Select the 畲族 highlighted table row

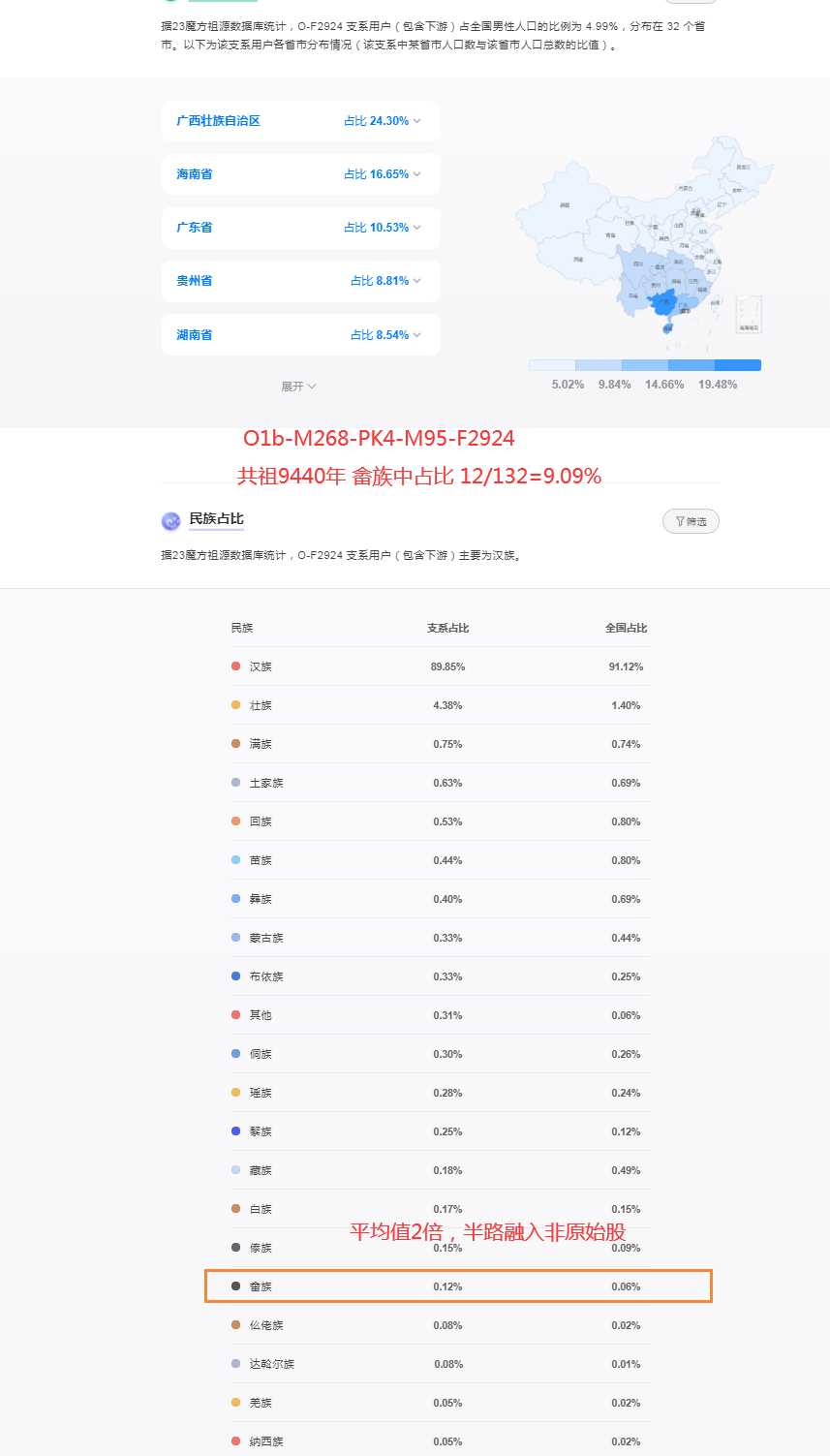pyautogui.click(x=458, y=1286)
